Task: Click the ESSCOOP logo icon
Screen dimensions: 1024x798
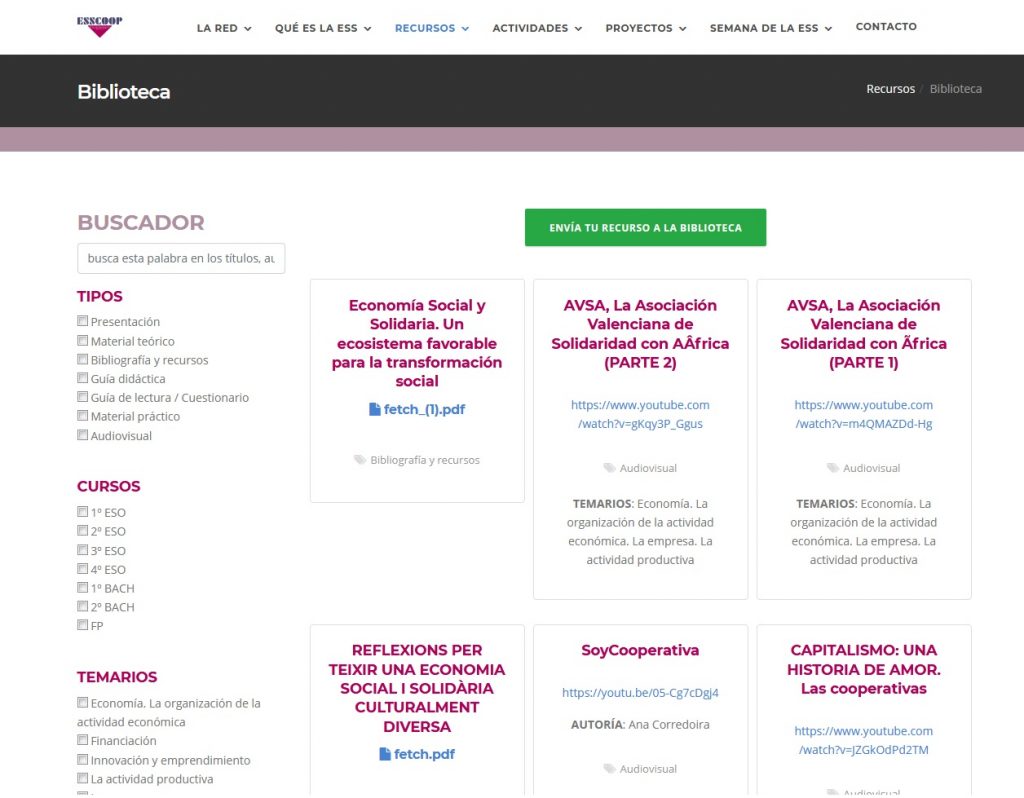Action: 100,26
